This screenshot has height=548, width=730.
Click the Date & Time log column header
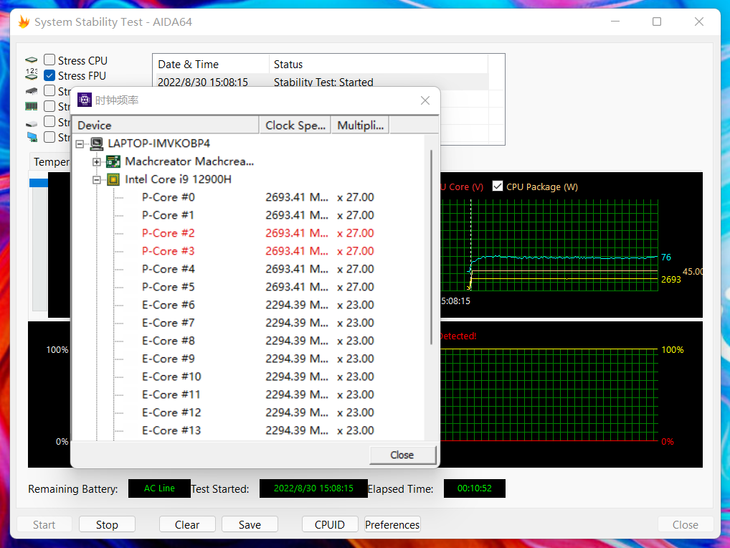point(211,64)
